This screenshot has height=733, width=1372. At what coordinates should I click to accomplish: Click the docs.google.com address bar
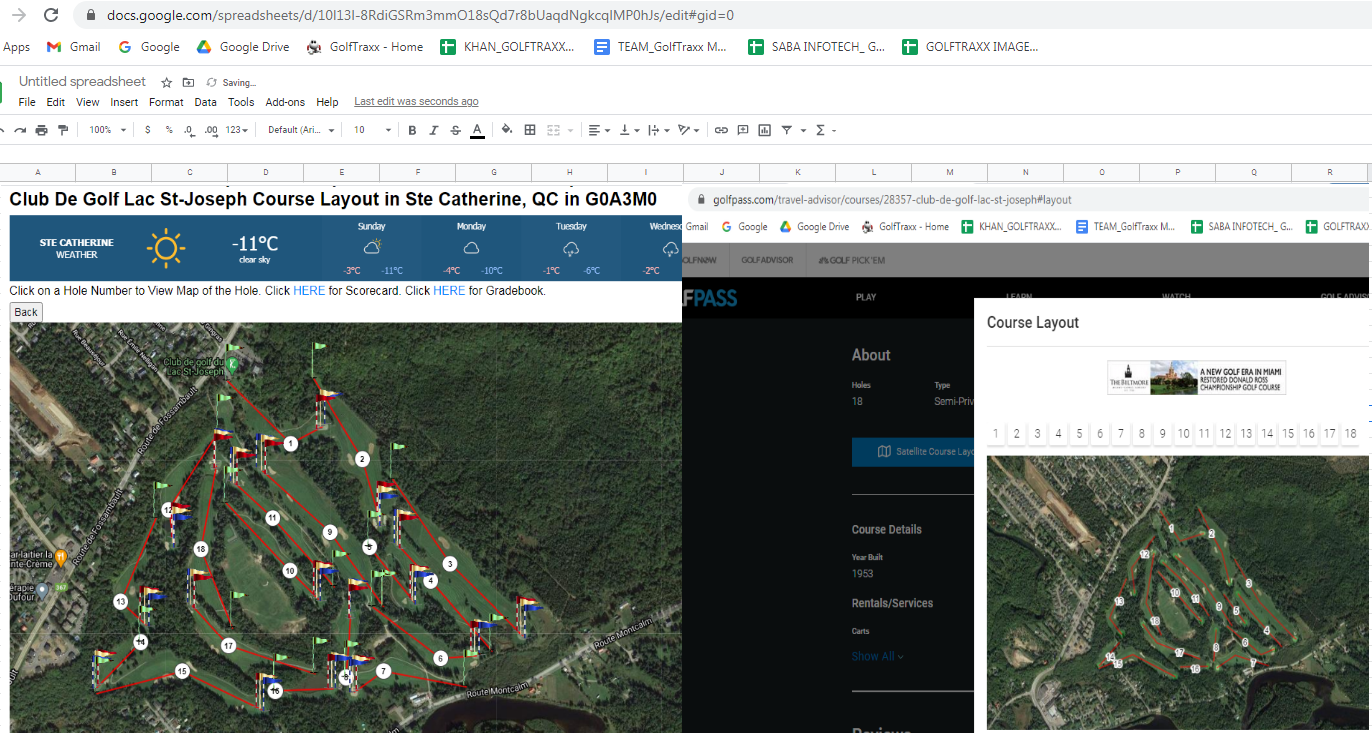[420, 16]
